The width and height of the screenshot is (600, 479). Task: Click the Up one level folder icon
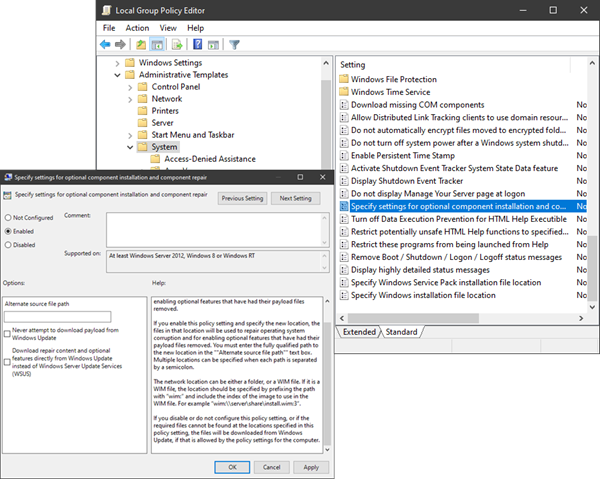coord(142,44)
